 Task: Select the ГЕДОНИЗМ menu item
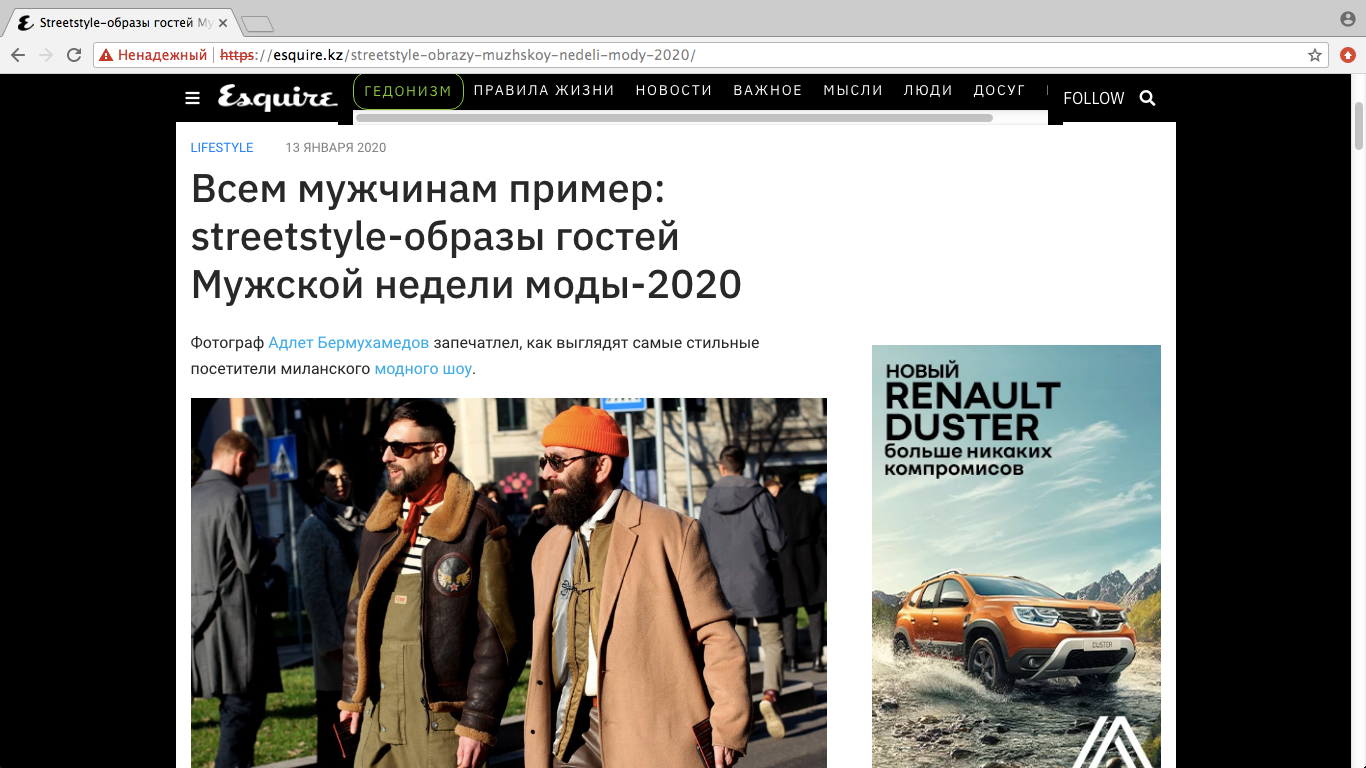click(x=408, y=91)
